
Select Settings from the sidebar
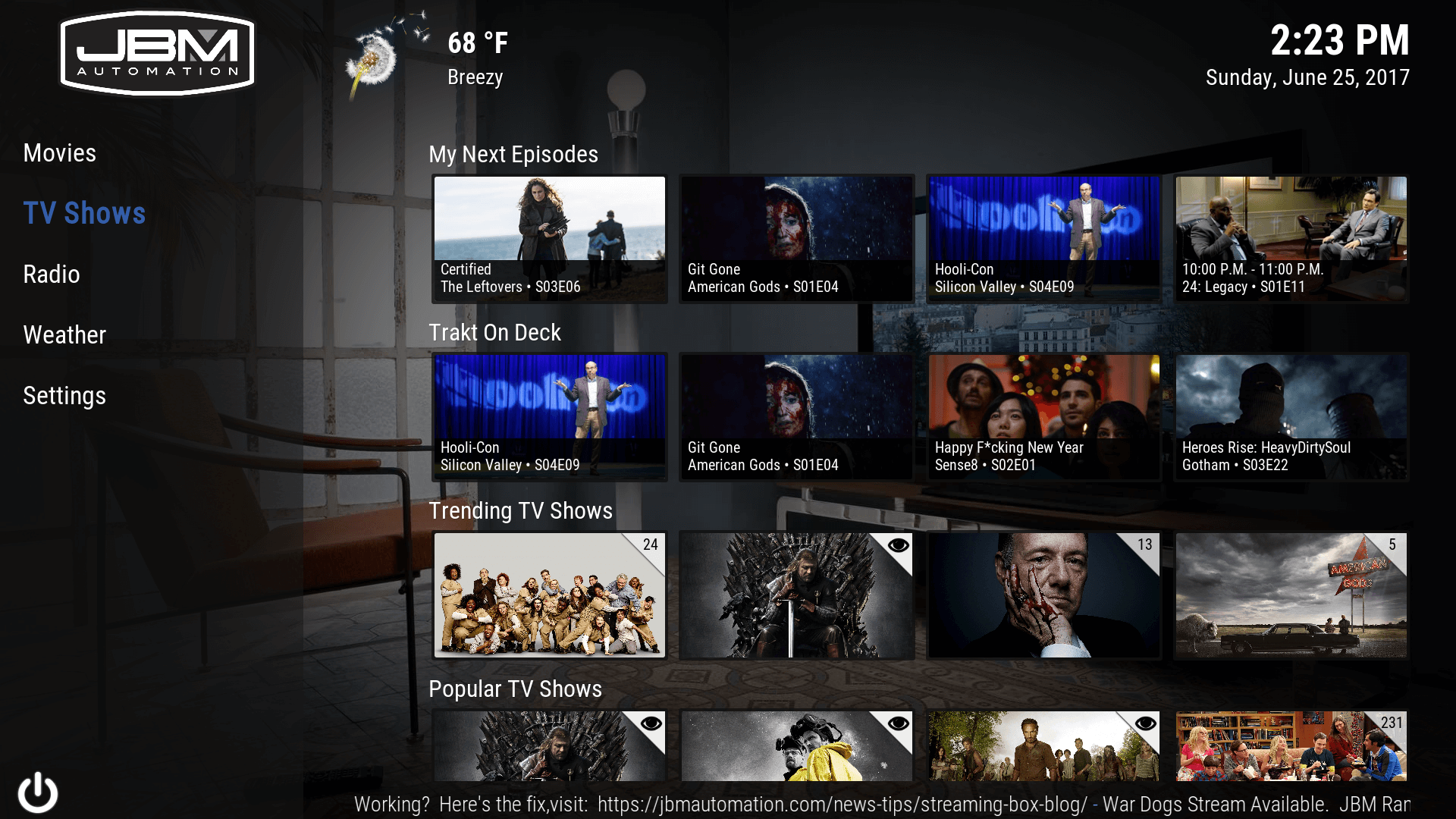click(64, 395)
